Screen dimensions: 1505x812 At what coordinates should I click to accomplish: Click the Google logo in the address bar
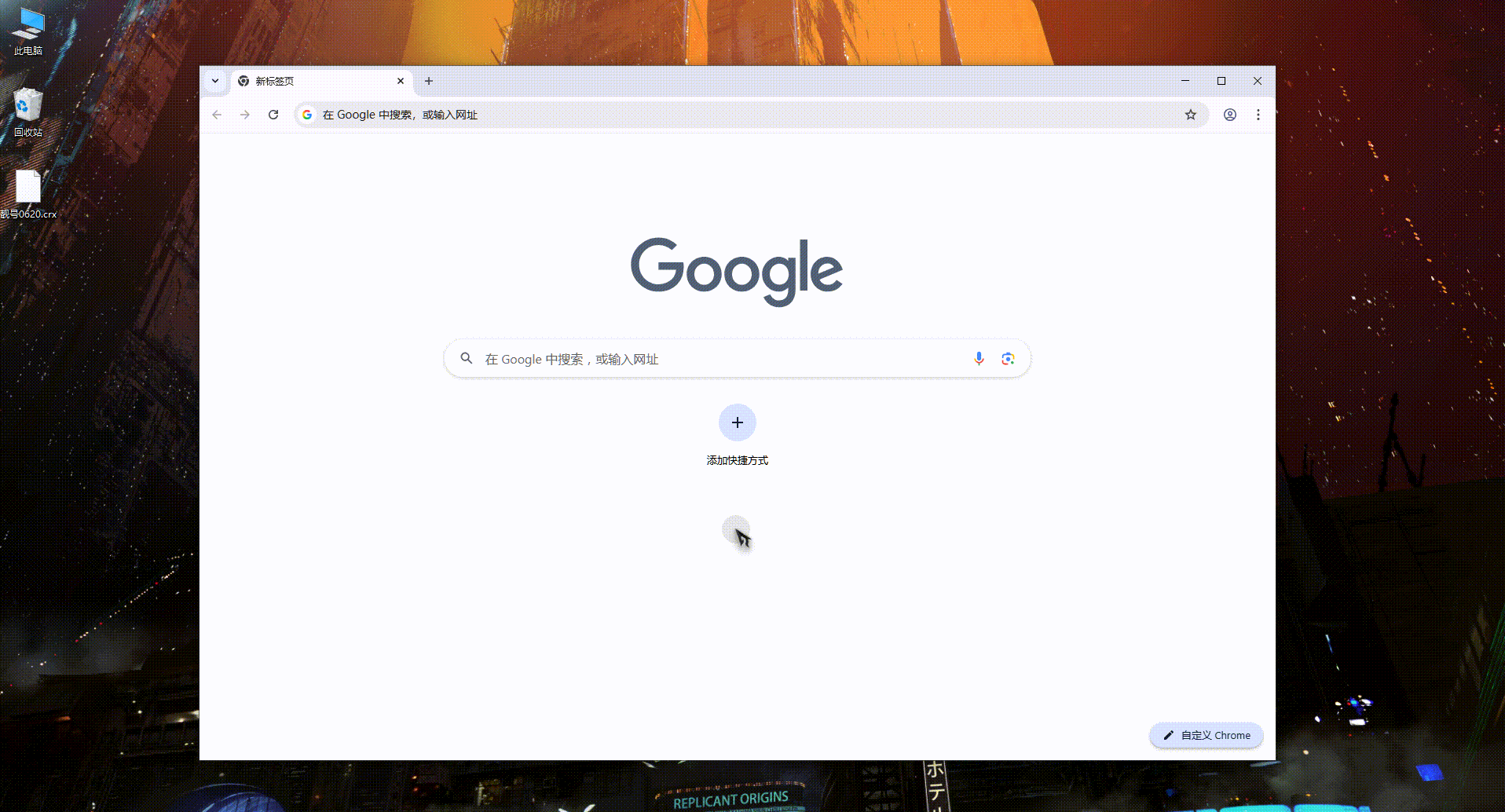coord(306,115)
